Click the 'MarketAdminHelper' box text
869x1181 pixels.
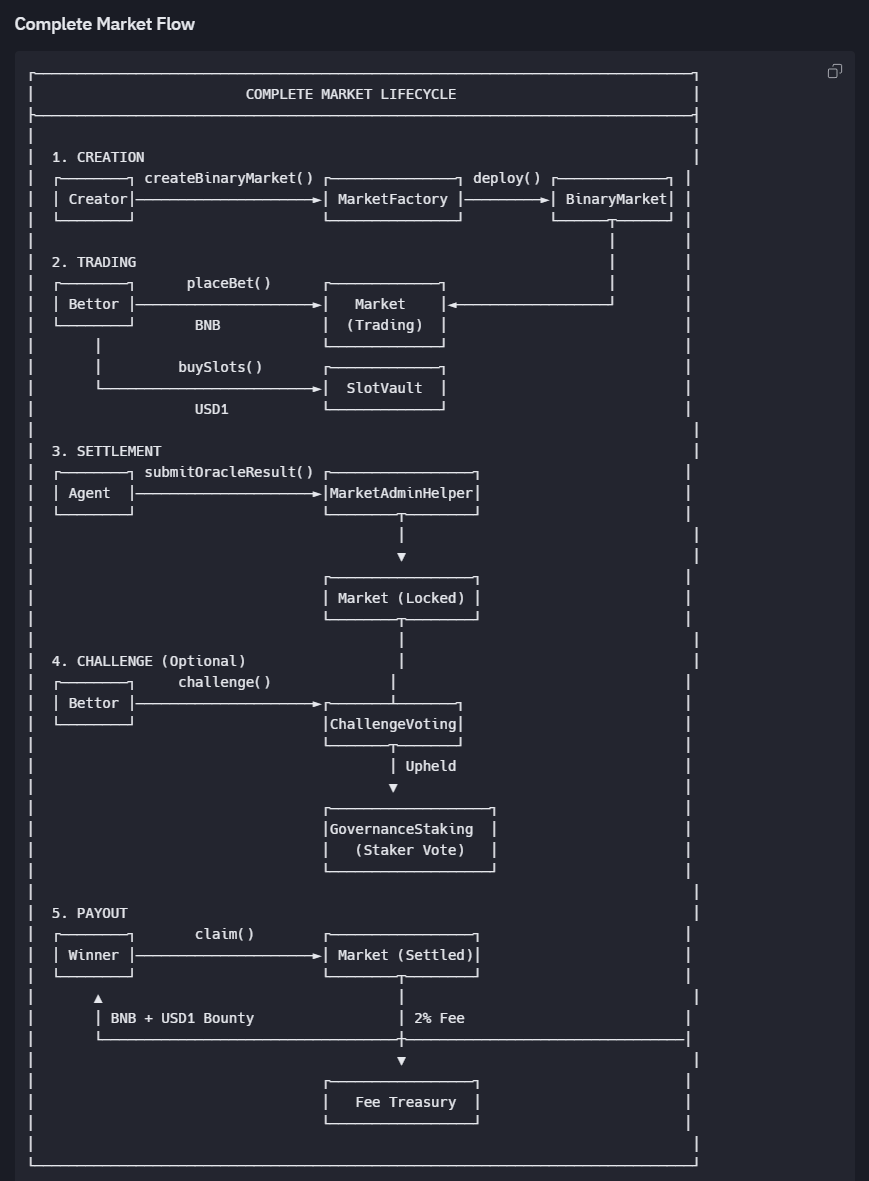(401, 493)
